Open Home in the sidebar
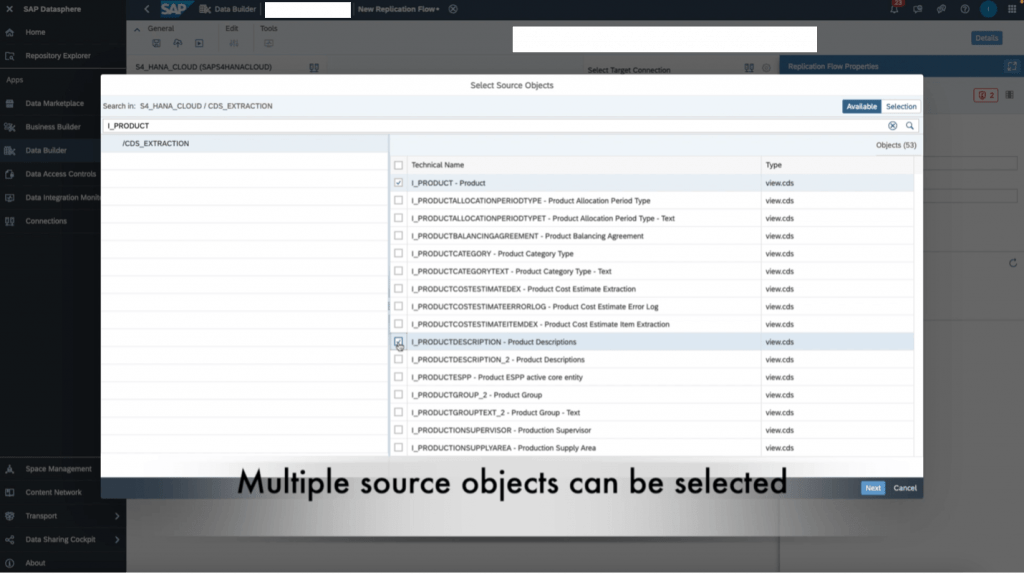The height and width of the screenshot is (575, 1024). coord(35,32)
